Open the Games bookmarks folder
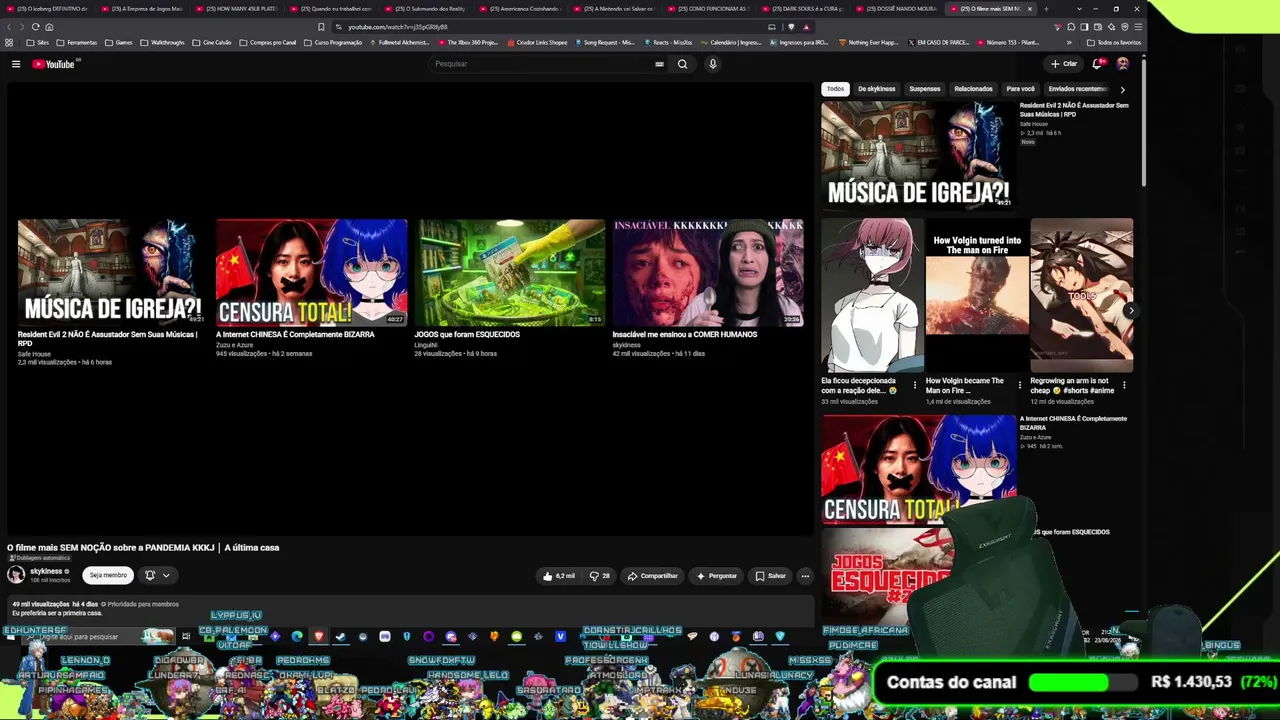 pos(118,43)
